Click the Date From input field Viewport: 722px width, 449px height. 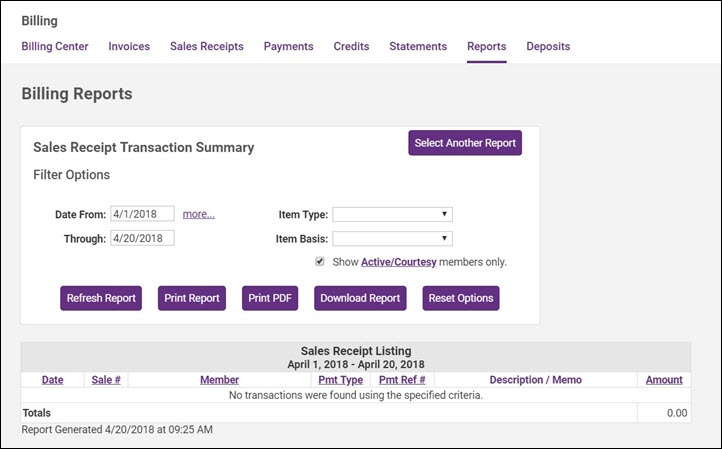pos(142,214)
